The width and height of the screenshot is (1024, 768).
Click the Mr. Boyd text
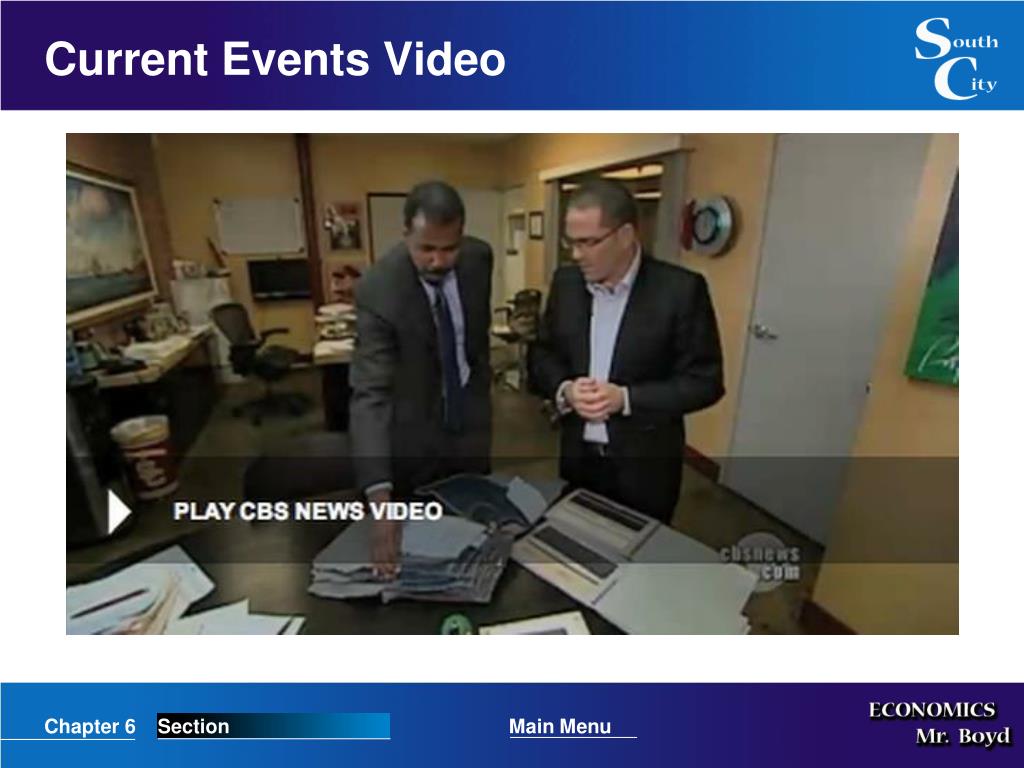click(963, 736)
